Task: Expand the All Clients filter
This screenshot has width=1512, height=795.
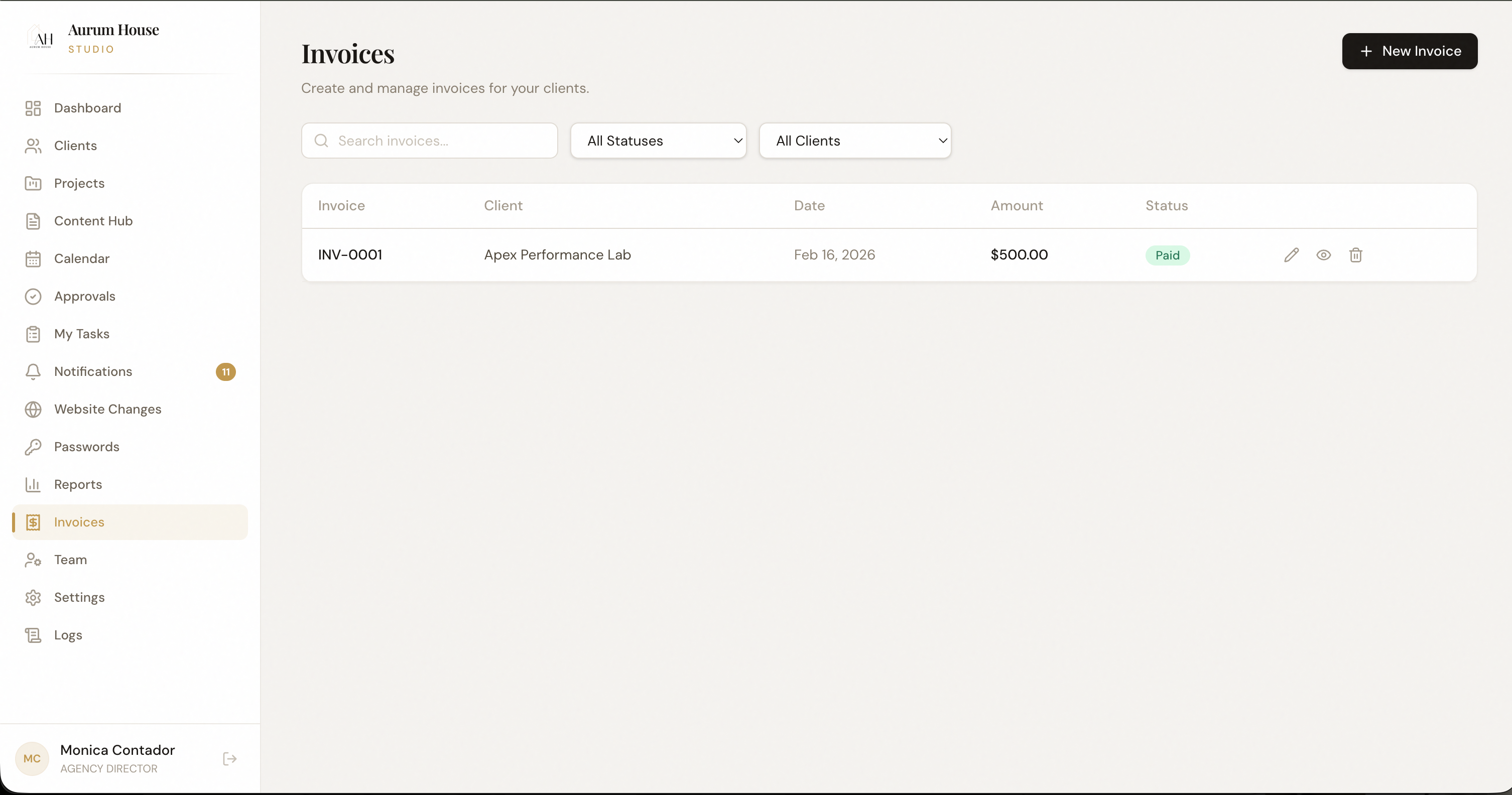Action: click(x=855, y=140)
